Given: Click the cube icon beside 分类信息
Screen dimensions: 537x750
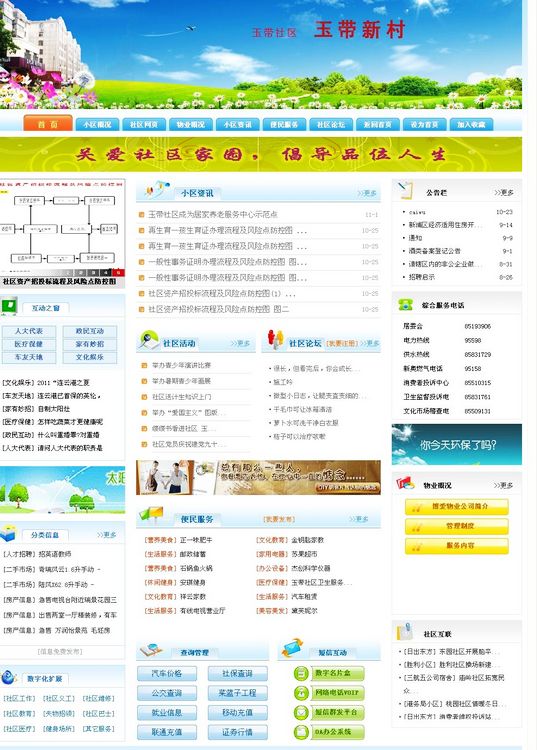Looking at the screenshot, I should point(9,533).
